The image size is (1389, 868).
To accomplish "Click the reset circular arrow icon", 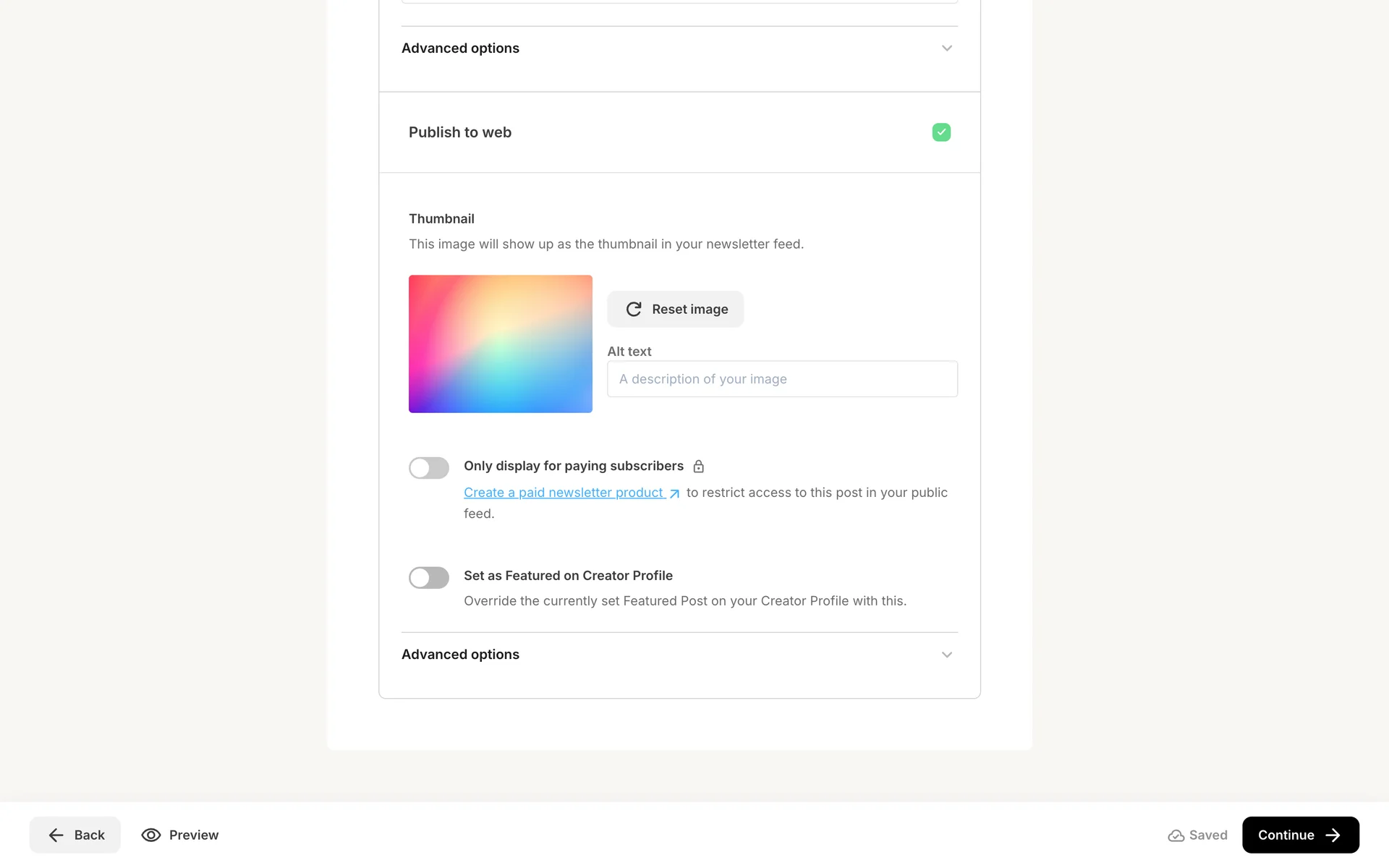I will coord(634,310).
